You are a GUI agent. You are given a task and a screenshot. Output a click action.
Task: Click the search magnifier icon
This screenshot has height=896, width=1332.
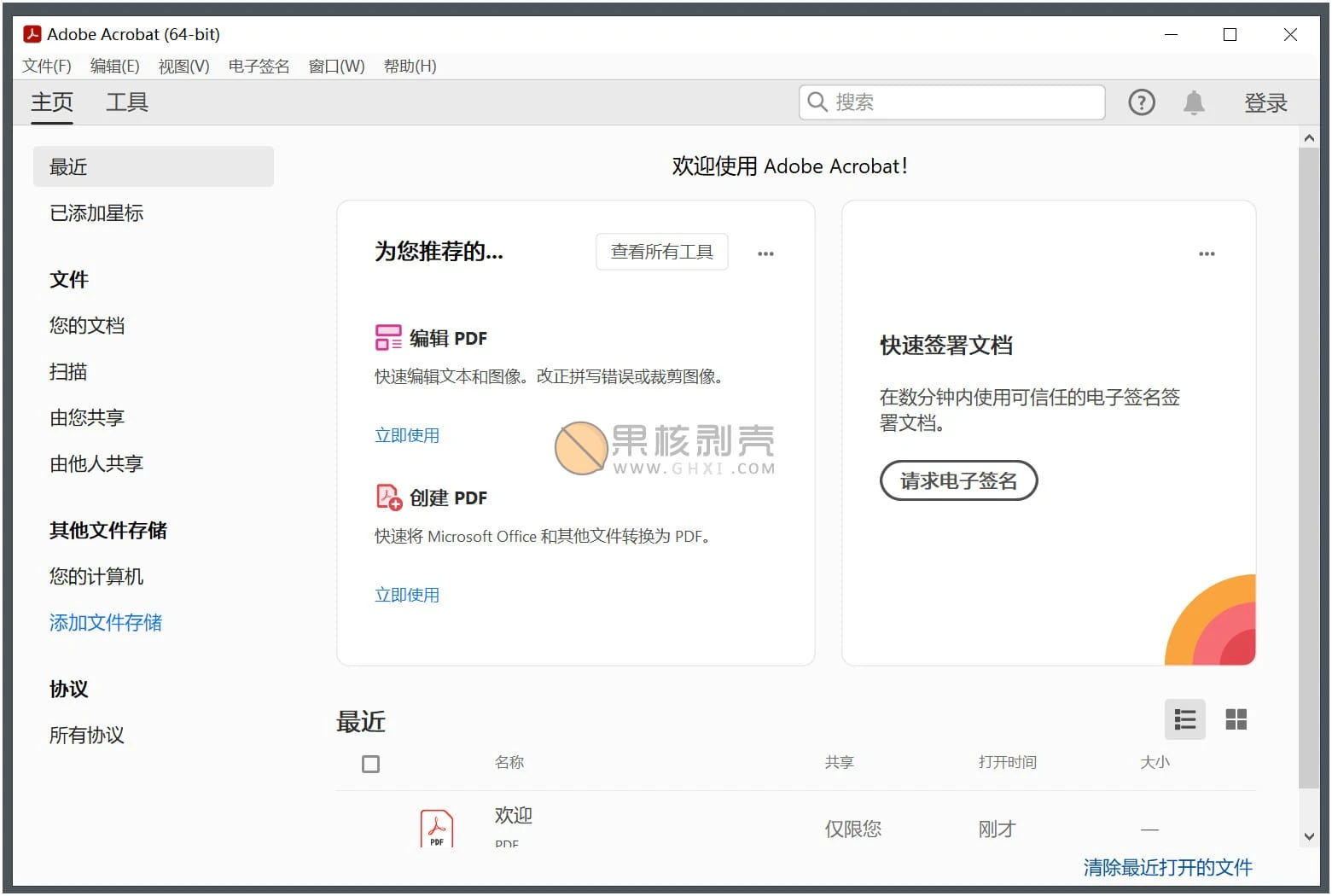(817, 102)
